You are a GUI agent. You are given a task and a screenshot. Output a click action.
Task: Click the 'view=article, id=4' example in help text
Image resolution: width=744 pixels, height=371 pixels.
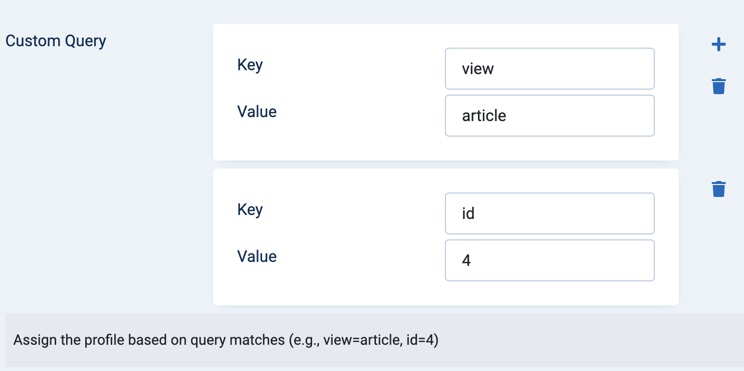pyautogui.click(x=379, y=340)
